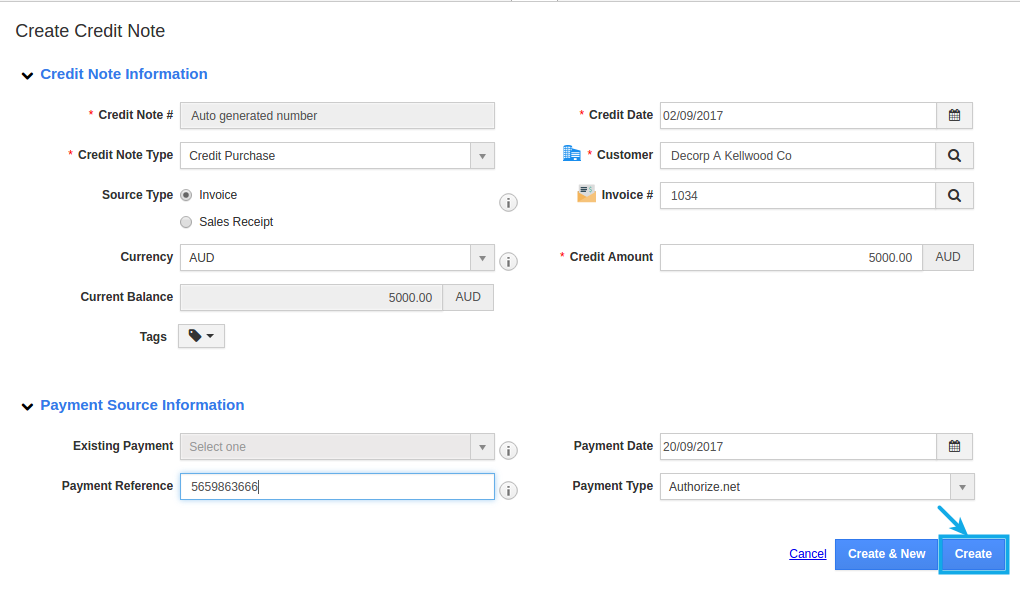1020x598 pixels.
Task: Search for a customer with magnifier icon
Action: tap(954, 156)
